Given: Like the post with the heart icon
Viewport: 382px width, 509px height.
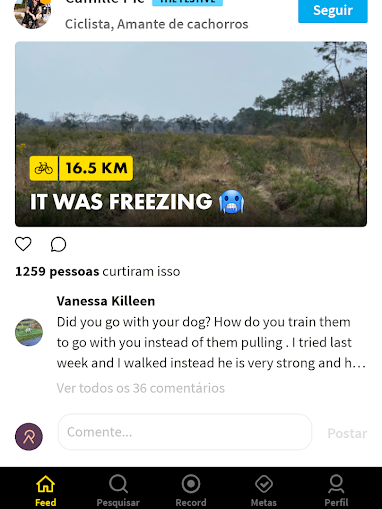Looking at the screenshot, I should click(x=23, y=244).
